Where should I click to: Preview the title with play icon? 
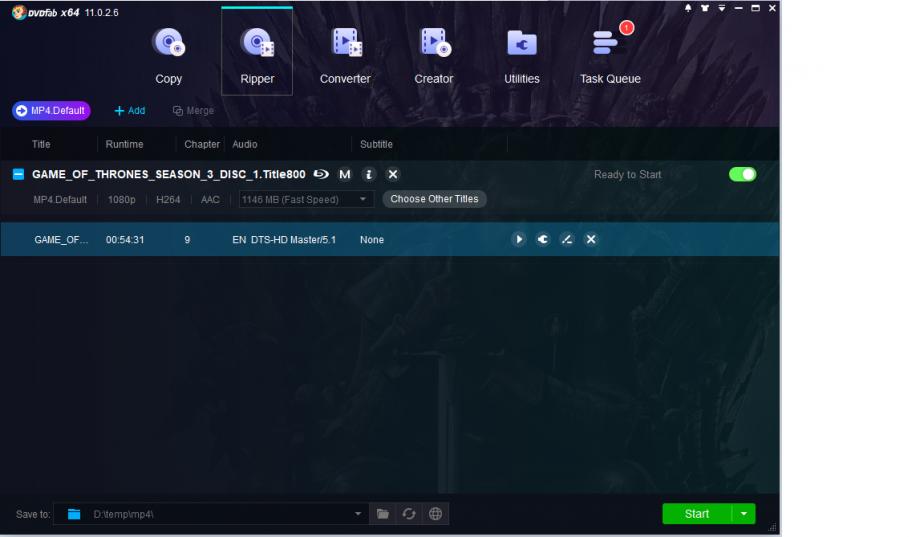tap(519, 239)
